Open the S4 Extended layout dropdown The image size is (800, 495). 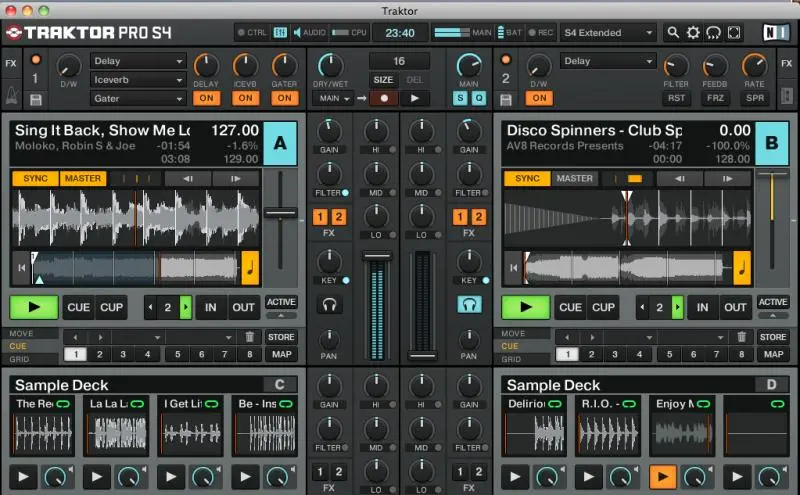click(x=608, y=33)
